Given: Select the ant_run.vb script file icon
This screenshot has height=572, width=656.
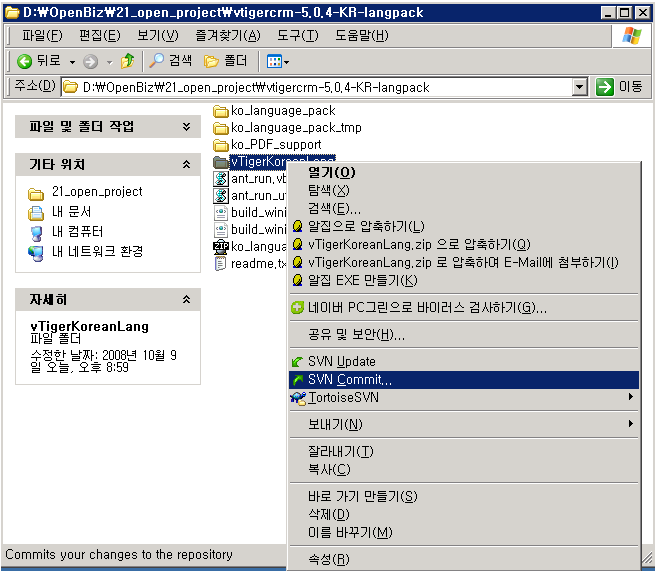Looking at the screenshot, I should [220, 179].
